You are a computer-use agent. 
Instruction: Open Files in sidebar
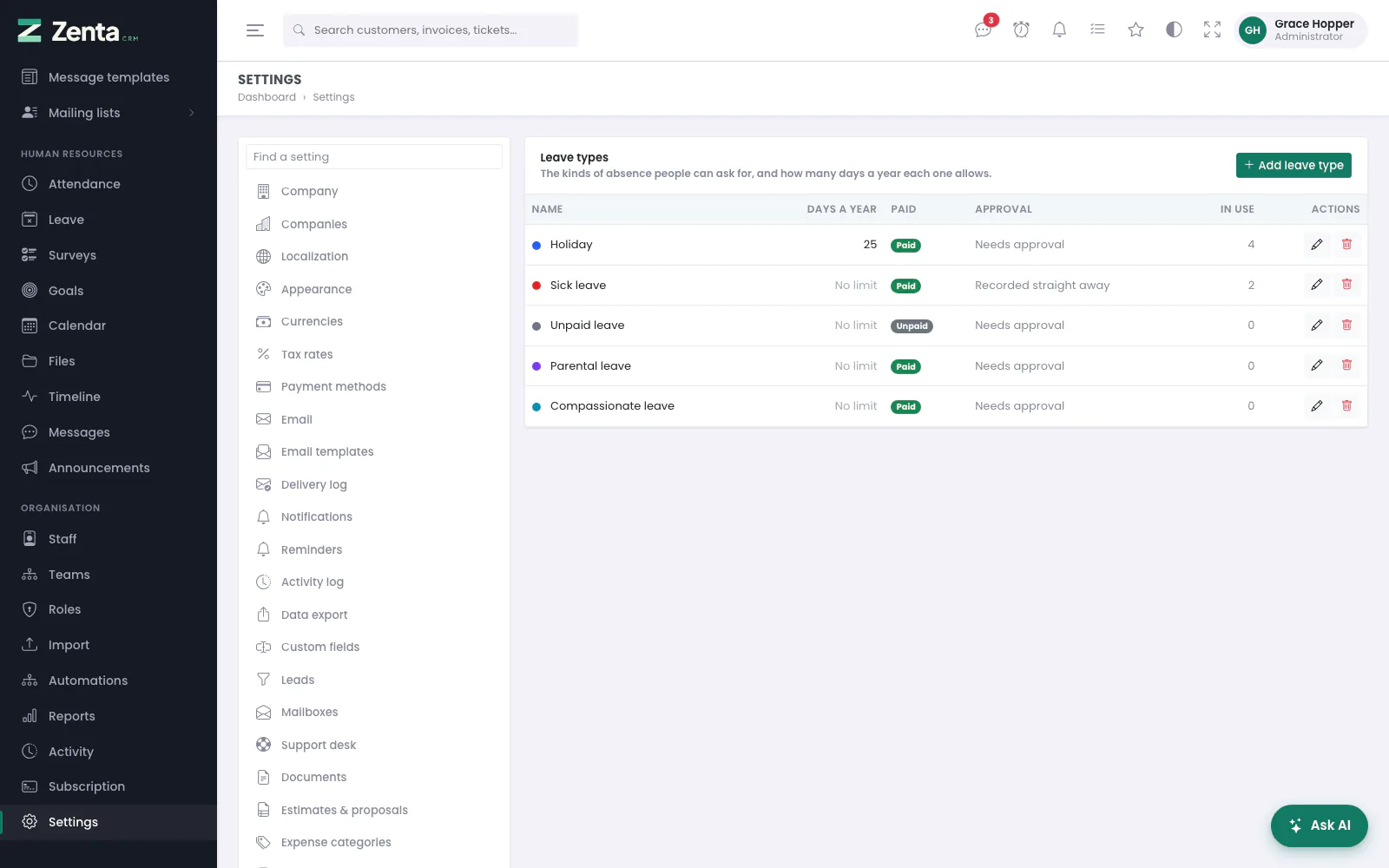(x=109, y=361)
